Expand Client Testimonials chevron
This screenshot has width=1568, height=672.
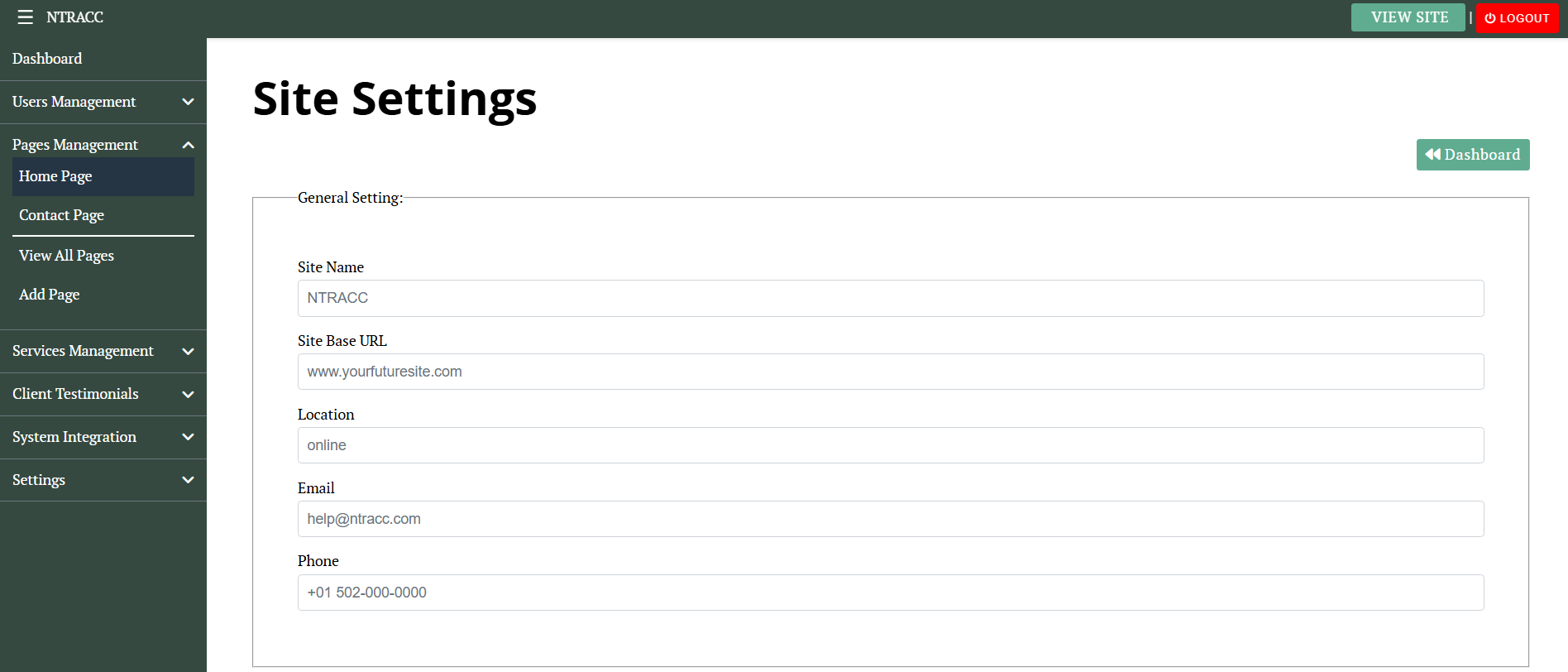(188, 395)
